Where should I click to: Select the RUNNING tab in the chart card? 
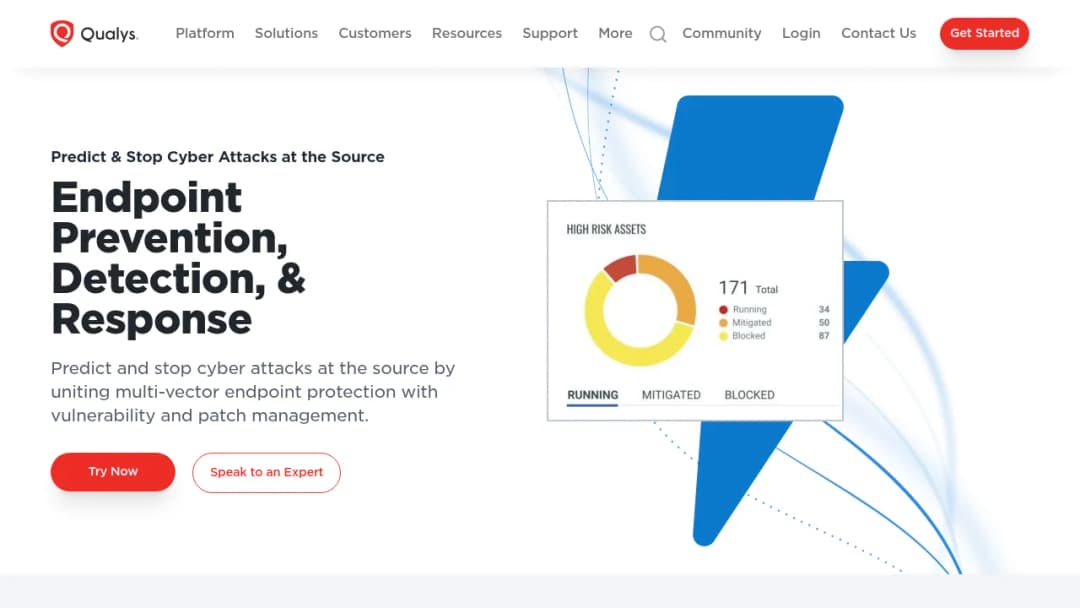[592, 395]
